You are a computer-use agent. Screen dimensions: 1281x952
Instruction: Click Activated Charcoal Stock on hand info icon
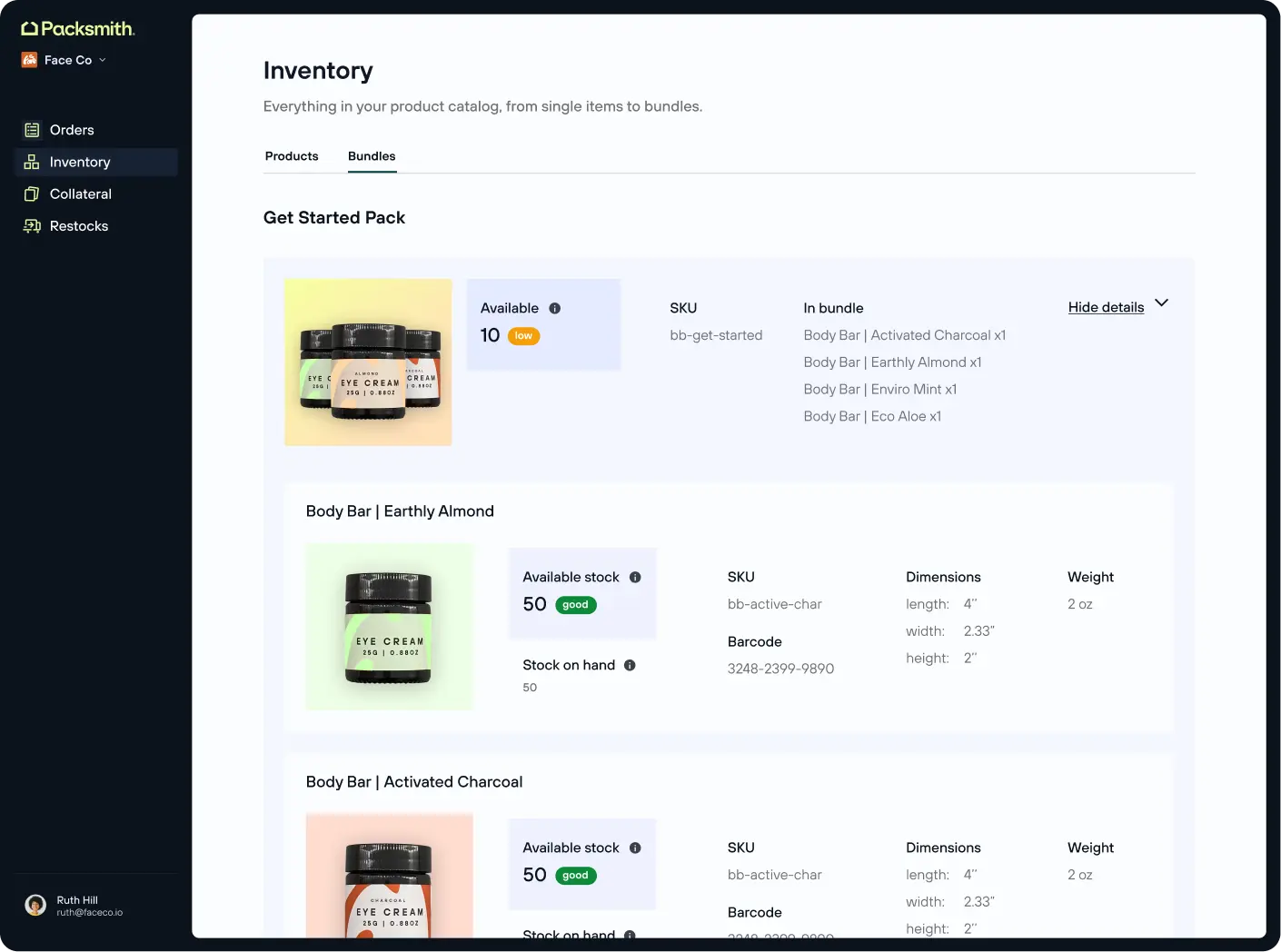630,934
